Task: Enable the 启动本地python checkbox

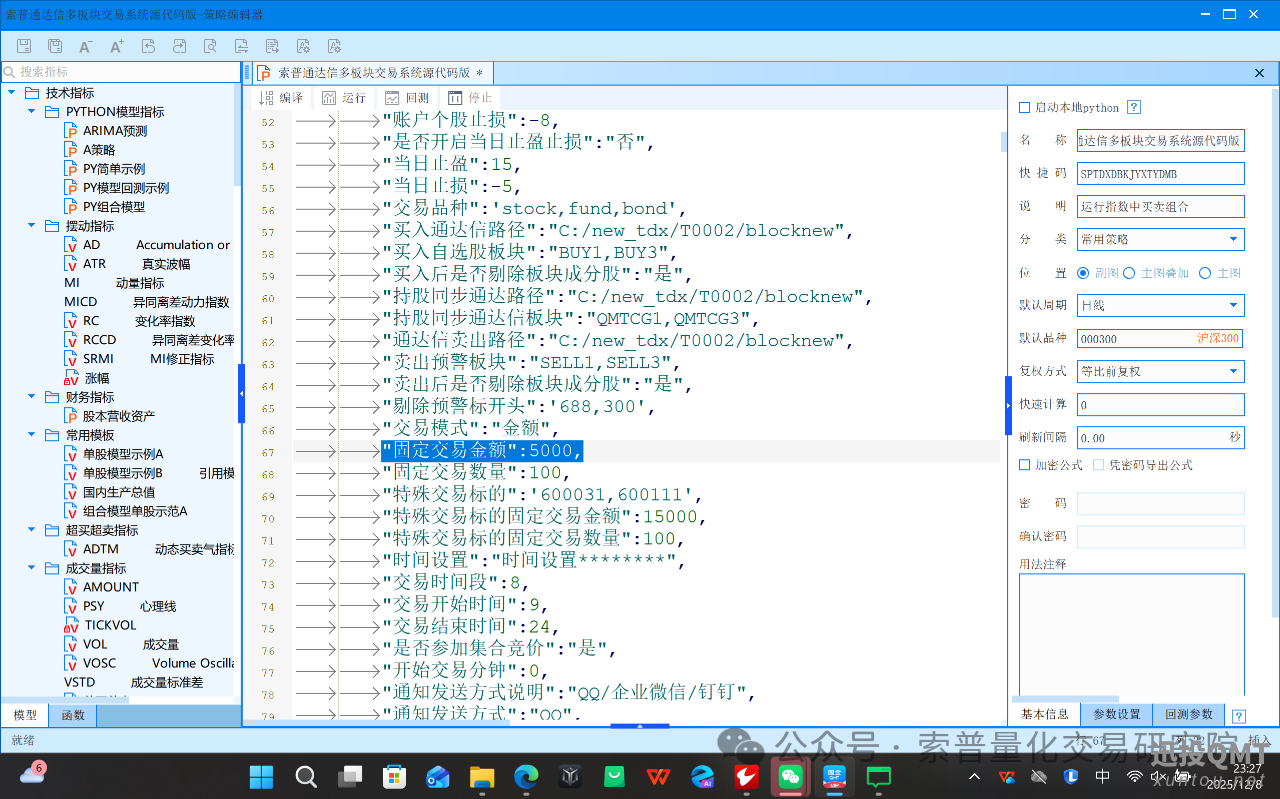Action: click(x=1025, y=107)
